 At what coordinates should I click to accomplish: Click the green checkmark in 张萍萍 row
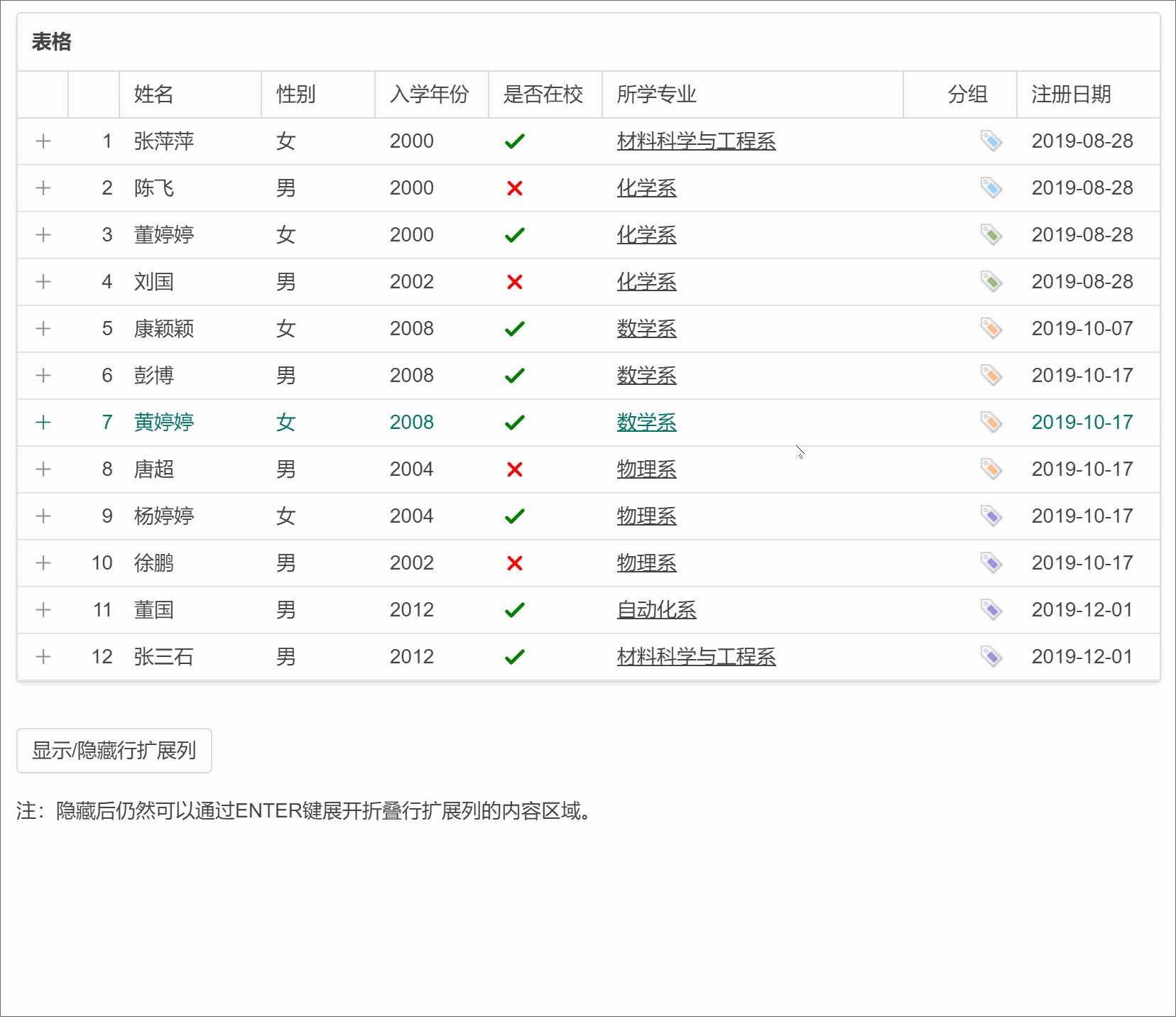pyautogui.click(x=515, y=141)
